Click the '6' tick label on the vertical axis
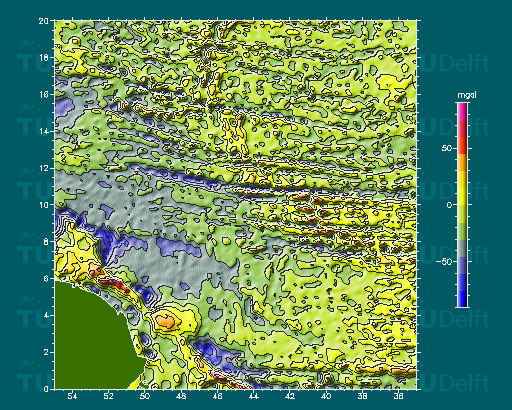The width and height of the screenshot is (512, 410). (46, 278)
